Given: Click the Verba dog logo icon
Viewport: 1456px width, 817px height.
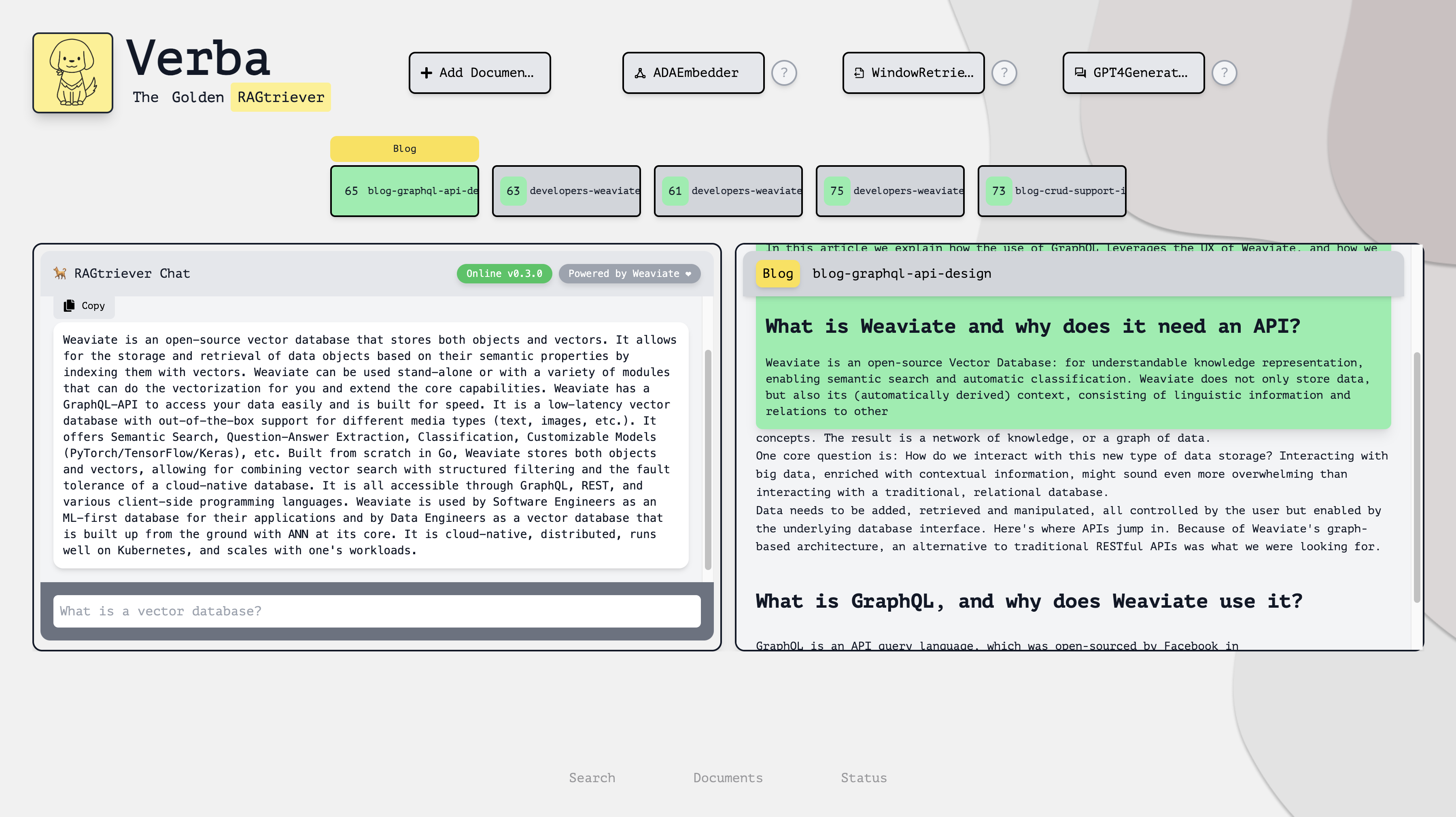Looking at the screenshot, I should click(73, 72).
